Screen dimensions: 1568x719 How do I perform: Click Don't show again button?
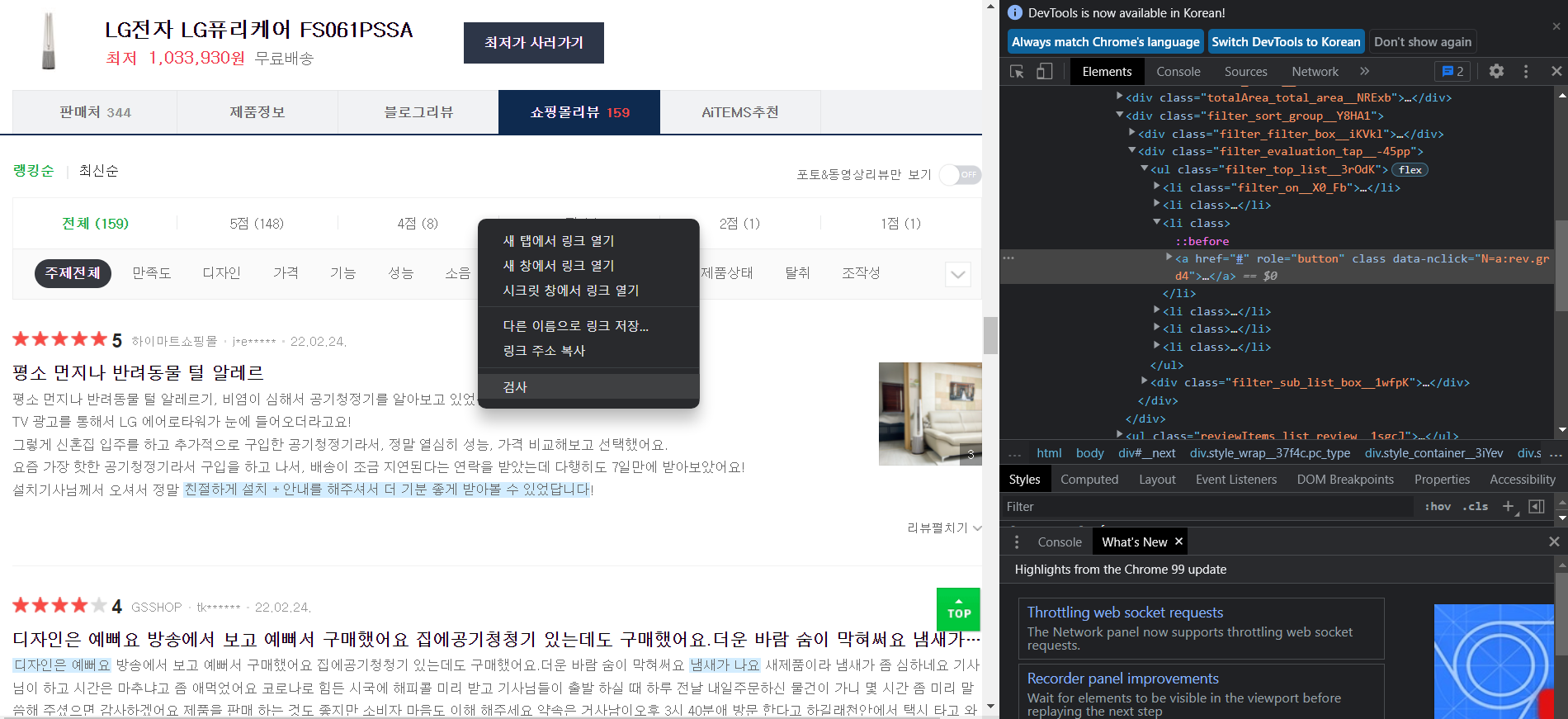1423,41
